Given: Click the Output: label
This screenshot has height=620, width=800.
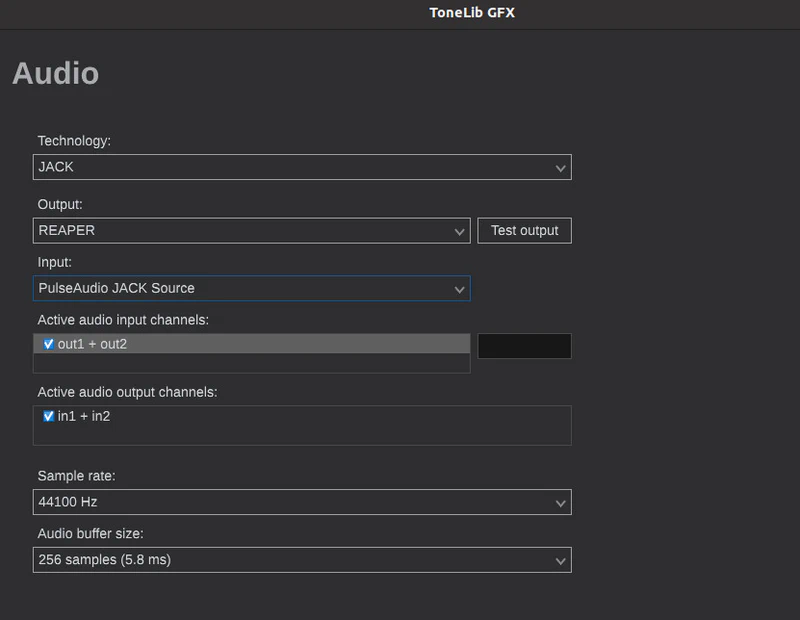Looking at the screenshot, I should pyautogui.click(x=60, y=205).
